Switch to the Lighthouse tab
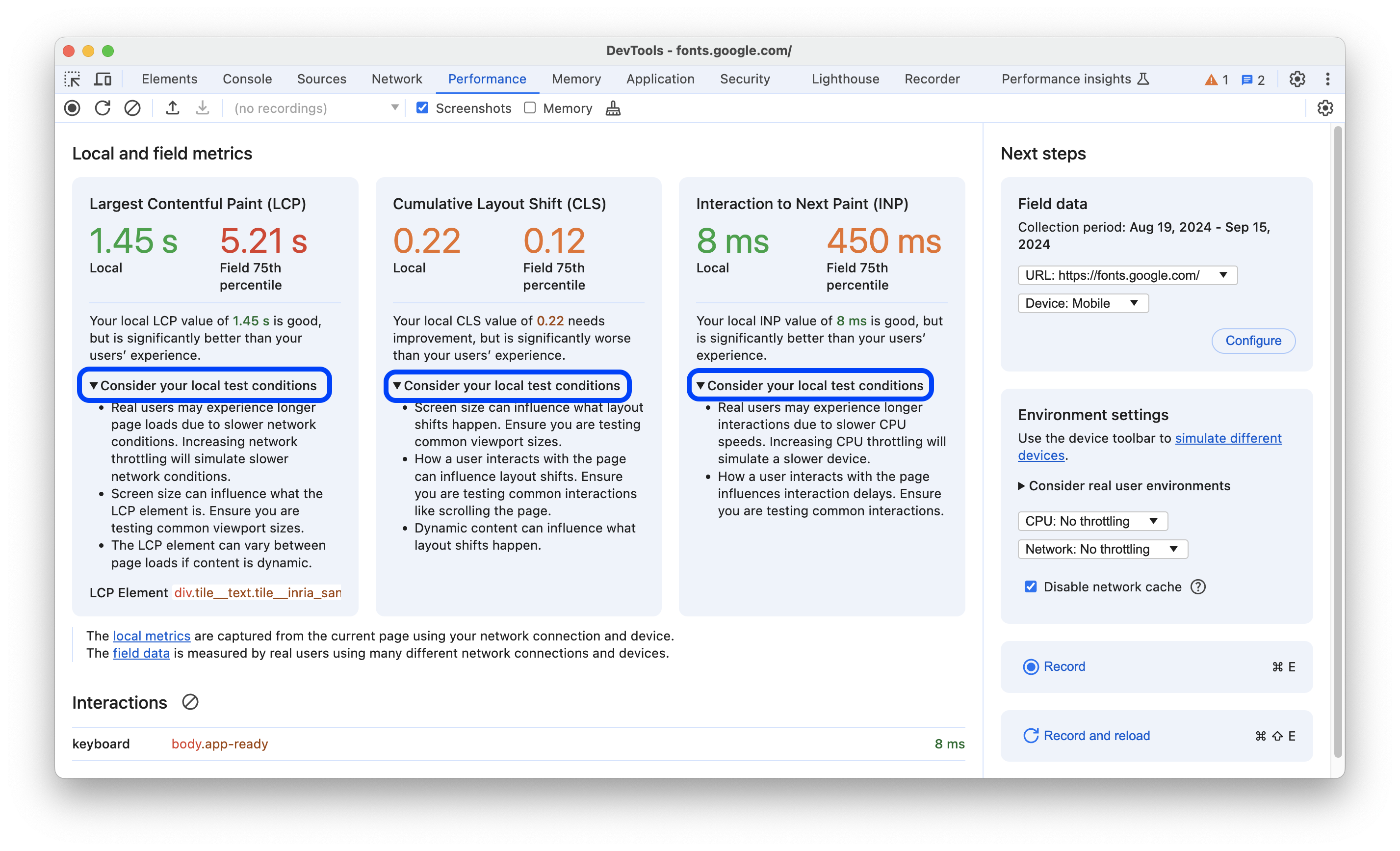This screenshot has width=1400, height=851. coord(845,78)
